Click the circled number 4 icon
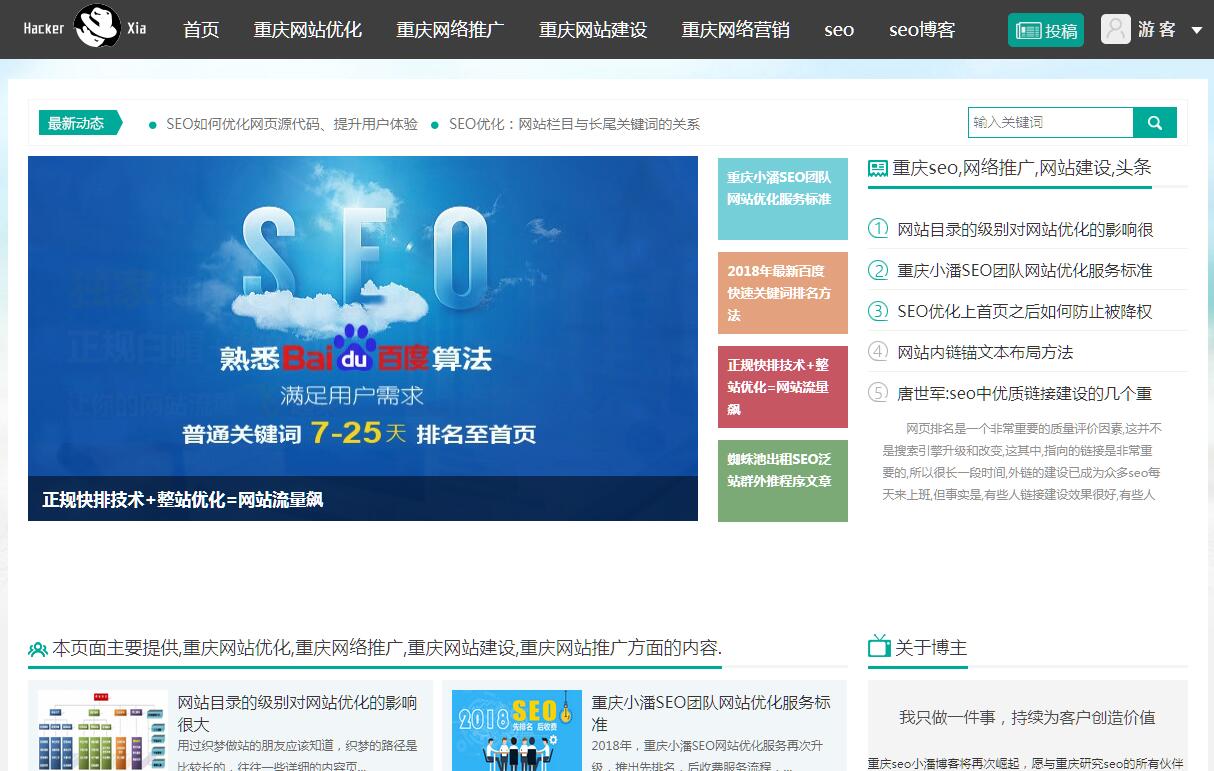Viewport: 1214px width, 771px height. 878,351
